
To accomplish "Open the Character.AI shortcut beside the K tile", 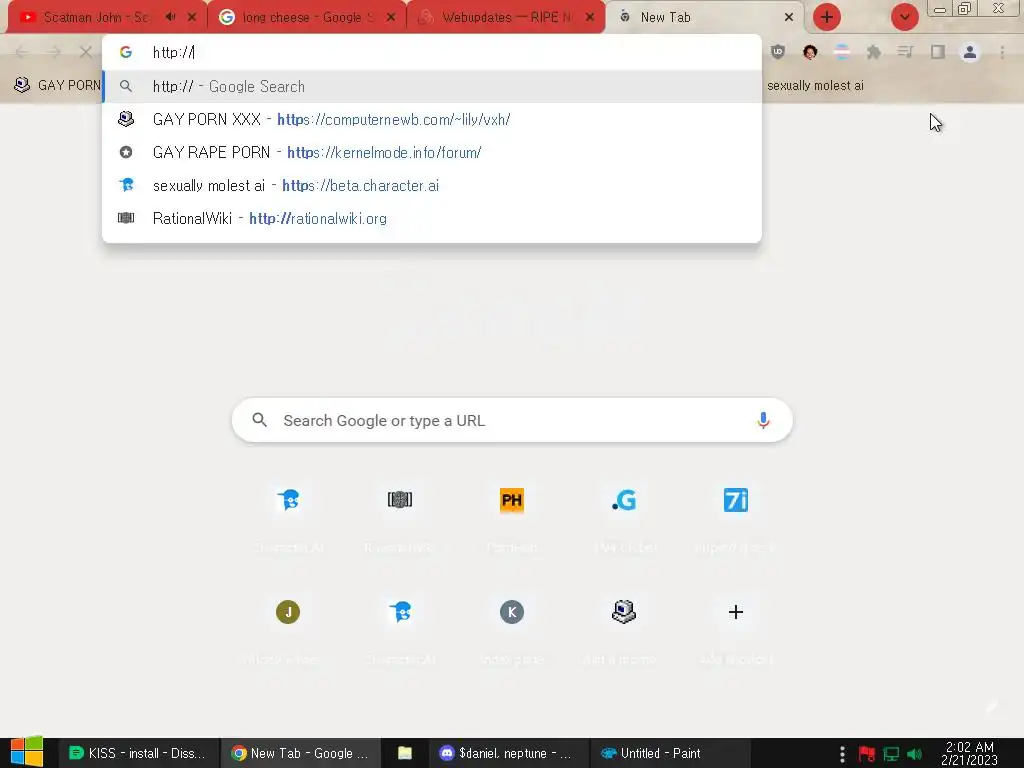I will (x=400, y=612).
